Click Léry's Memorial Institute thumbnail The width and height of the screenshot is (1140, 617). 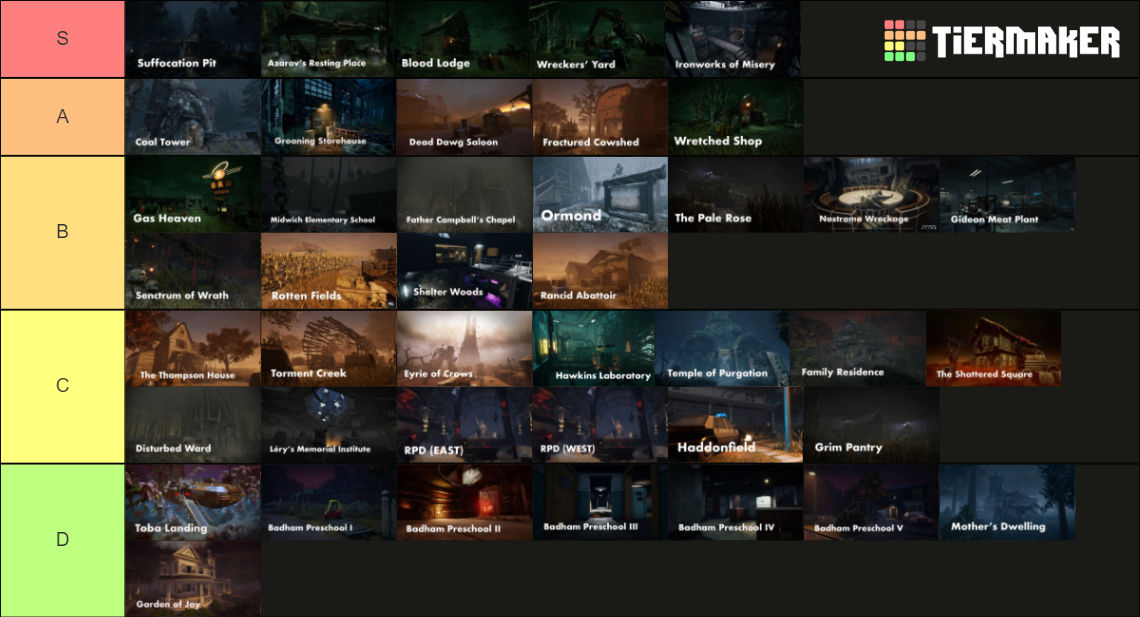coord(328,425)
